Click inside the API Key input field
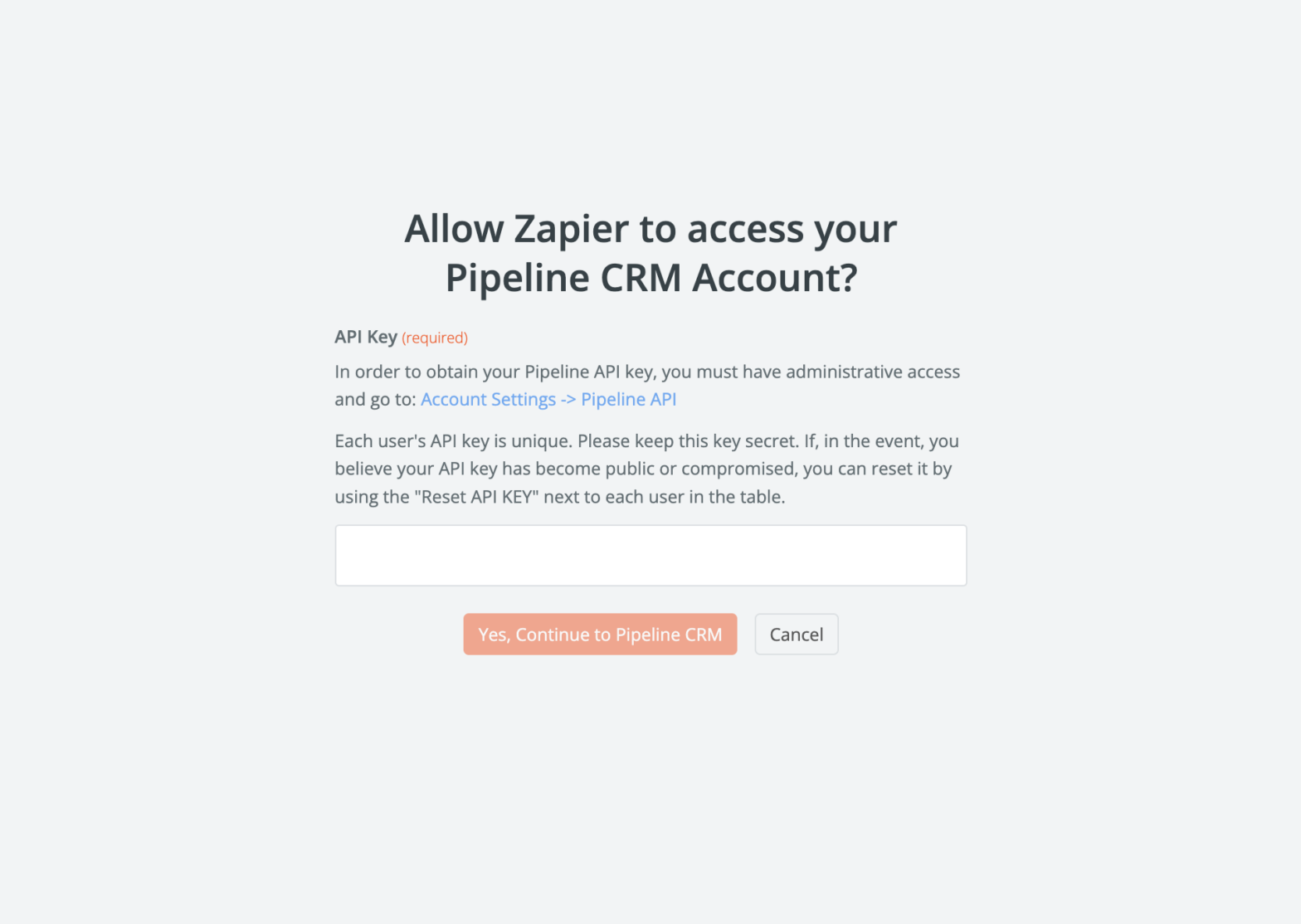Viewport: 1301px width, 924px height. [650, 555]
